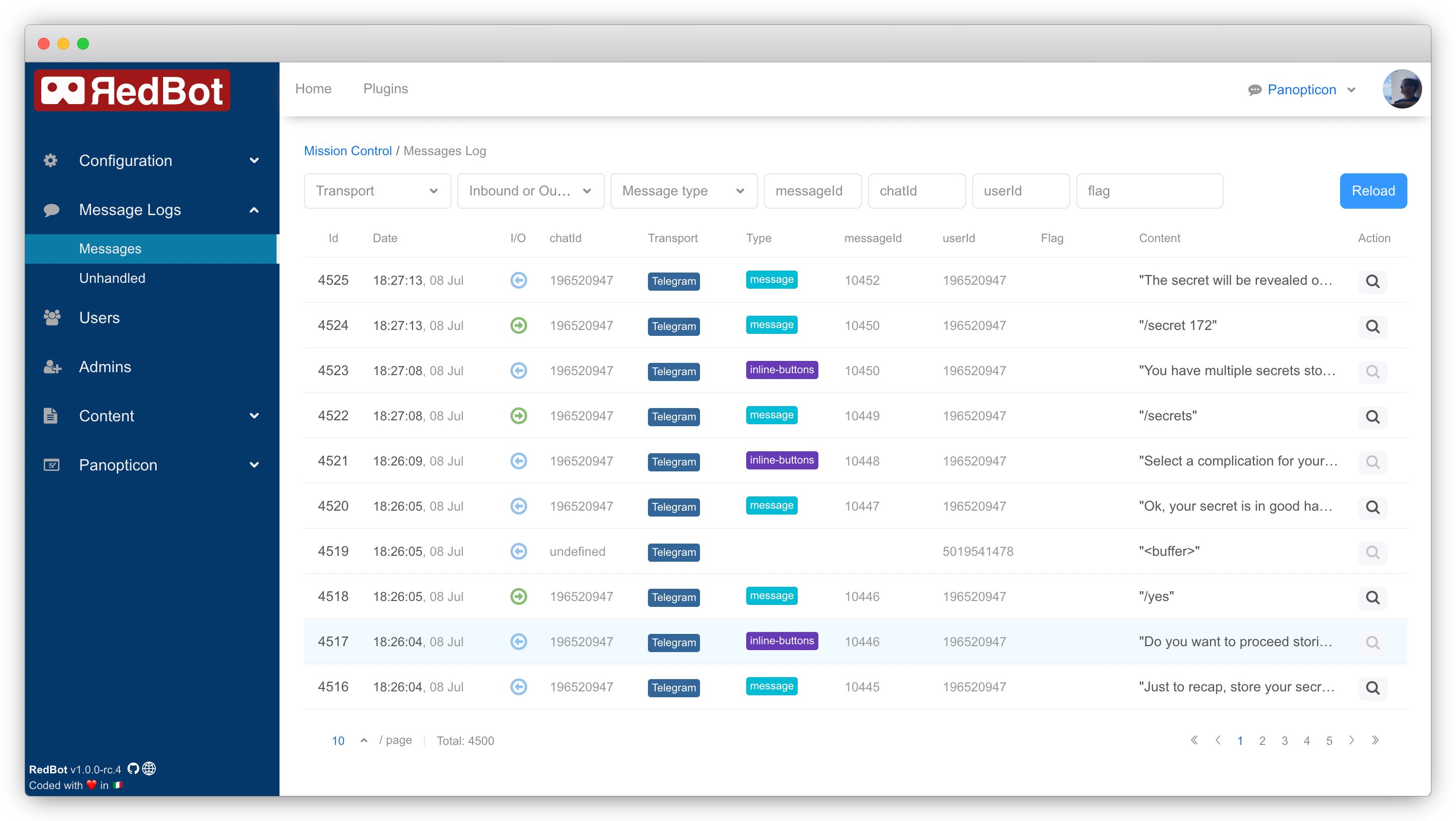1456x821 pixels.
Task: Open the Panopticon chatbot selector in header
Action: click(1301, 89)
